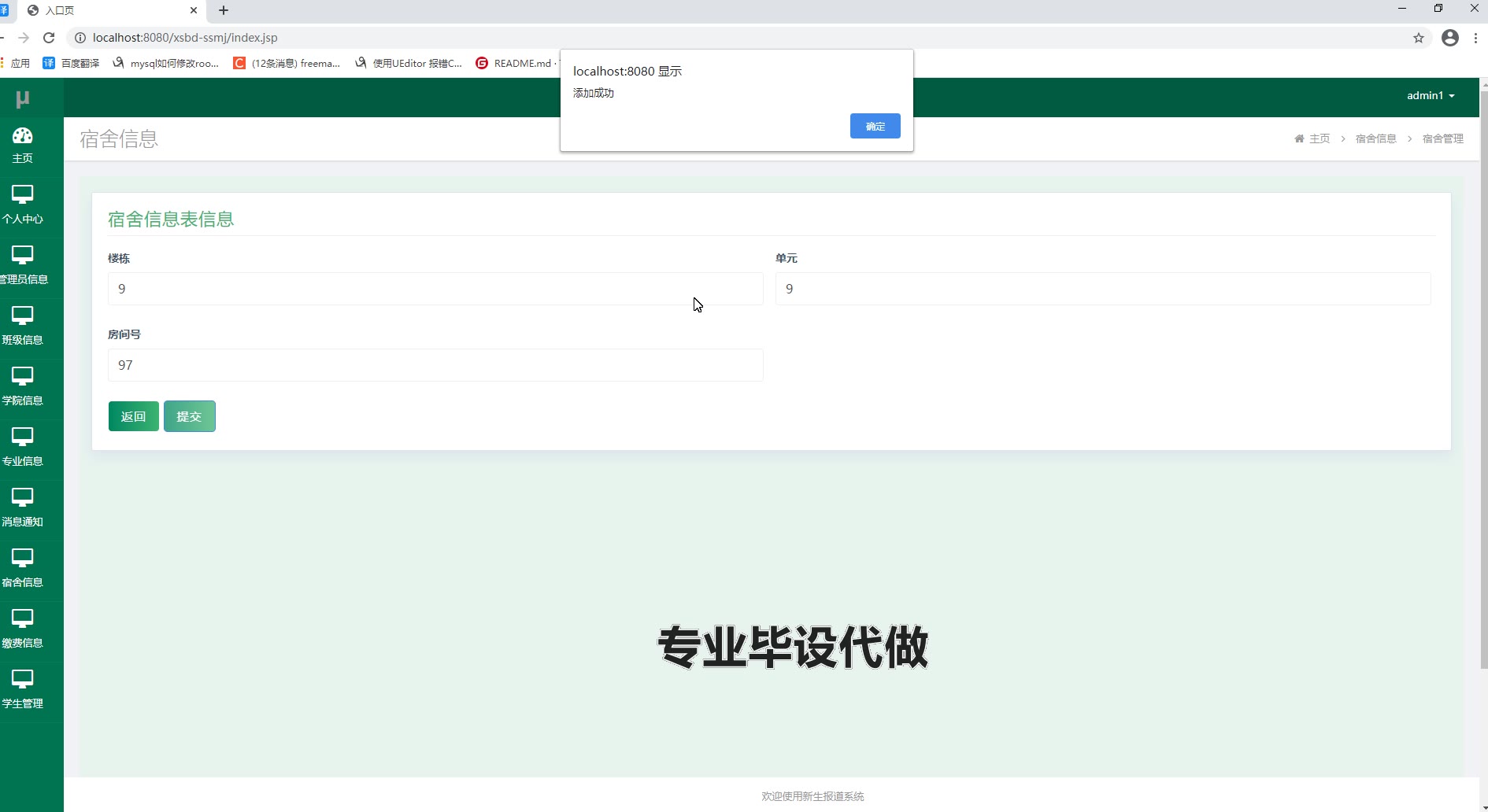Reload the page with browser refresh icon
1488x812 pixels.
click(49, 38)
